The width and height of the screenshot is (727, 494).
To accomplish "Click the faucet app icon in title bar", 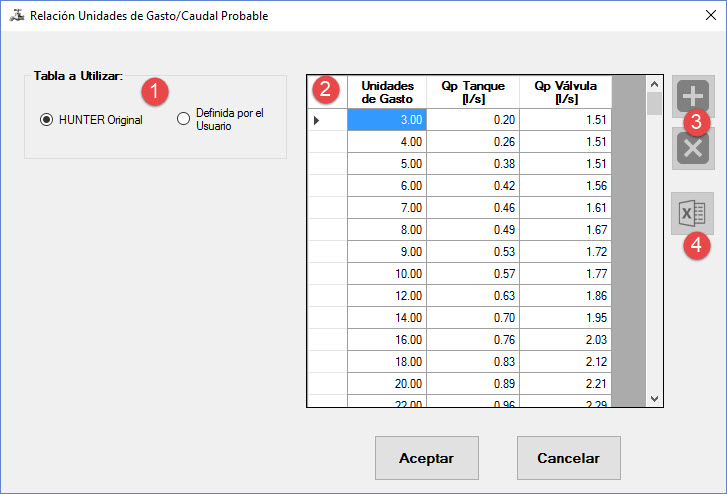I will pyautogui.click(x=17, y=15).
